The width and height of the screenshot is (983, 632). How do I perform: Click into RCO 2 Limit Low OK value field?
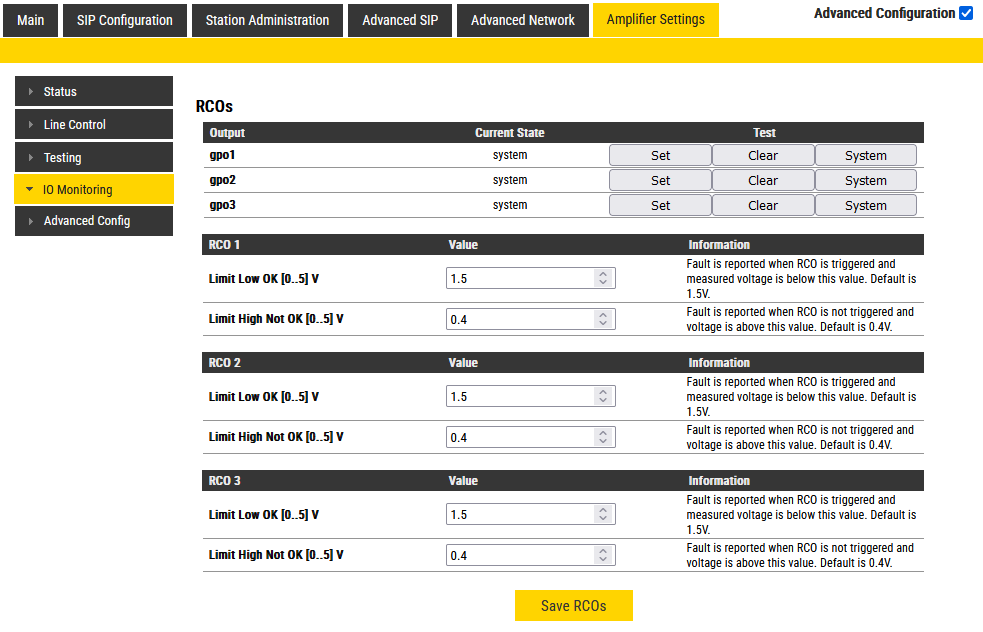(x=520, y=397)
